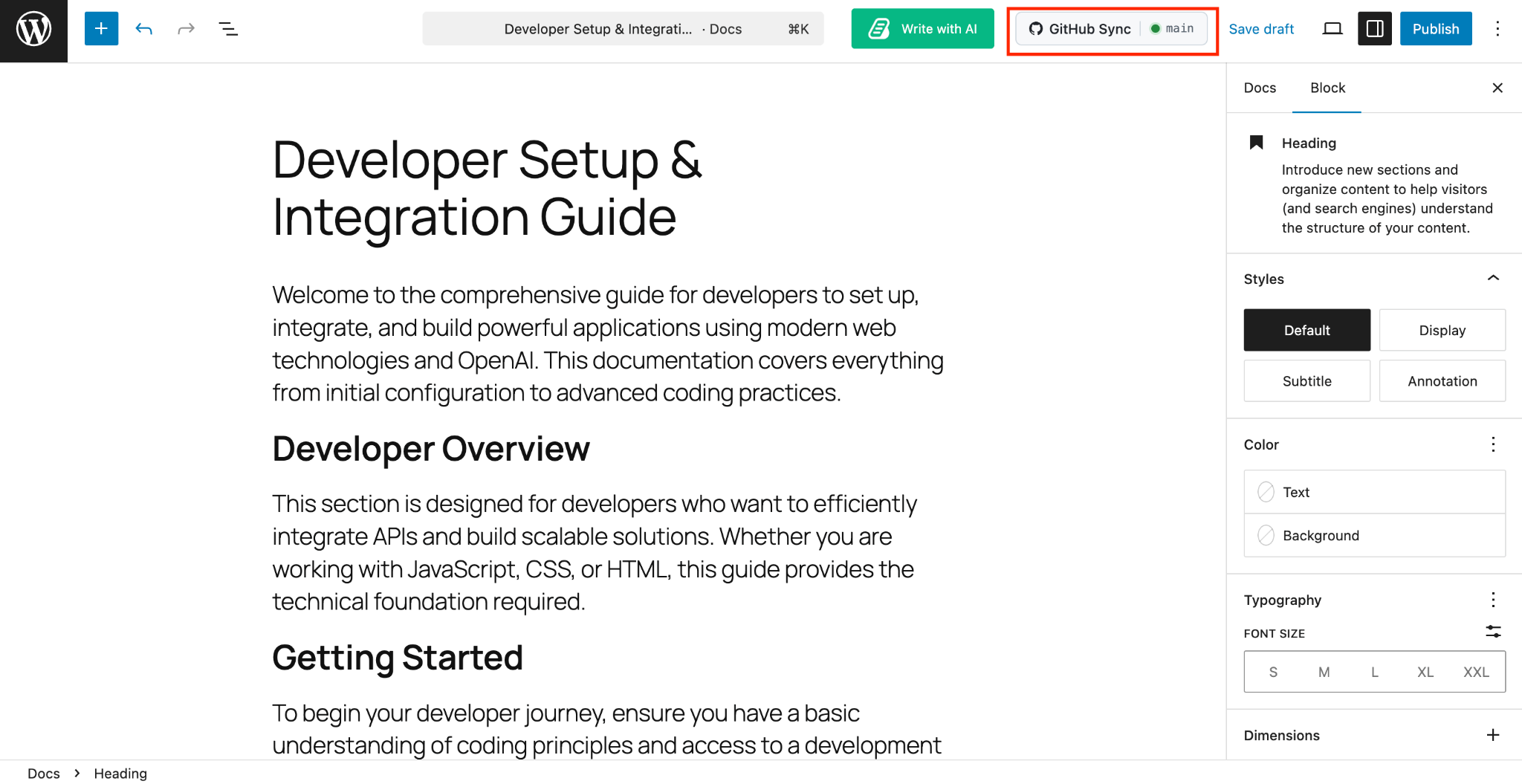Screen dimensions: 1522x784
Task: Open the block inserter plus button
Action: point(101,29)
